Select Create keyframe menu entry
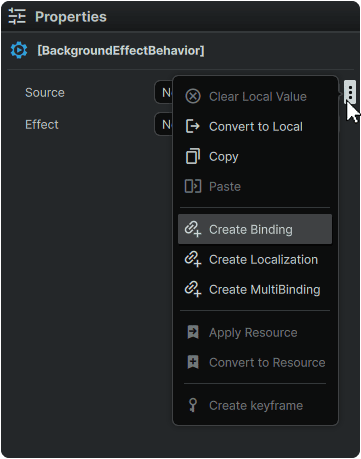This screenshot has height=459, width=361. point(255,405)
